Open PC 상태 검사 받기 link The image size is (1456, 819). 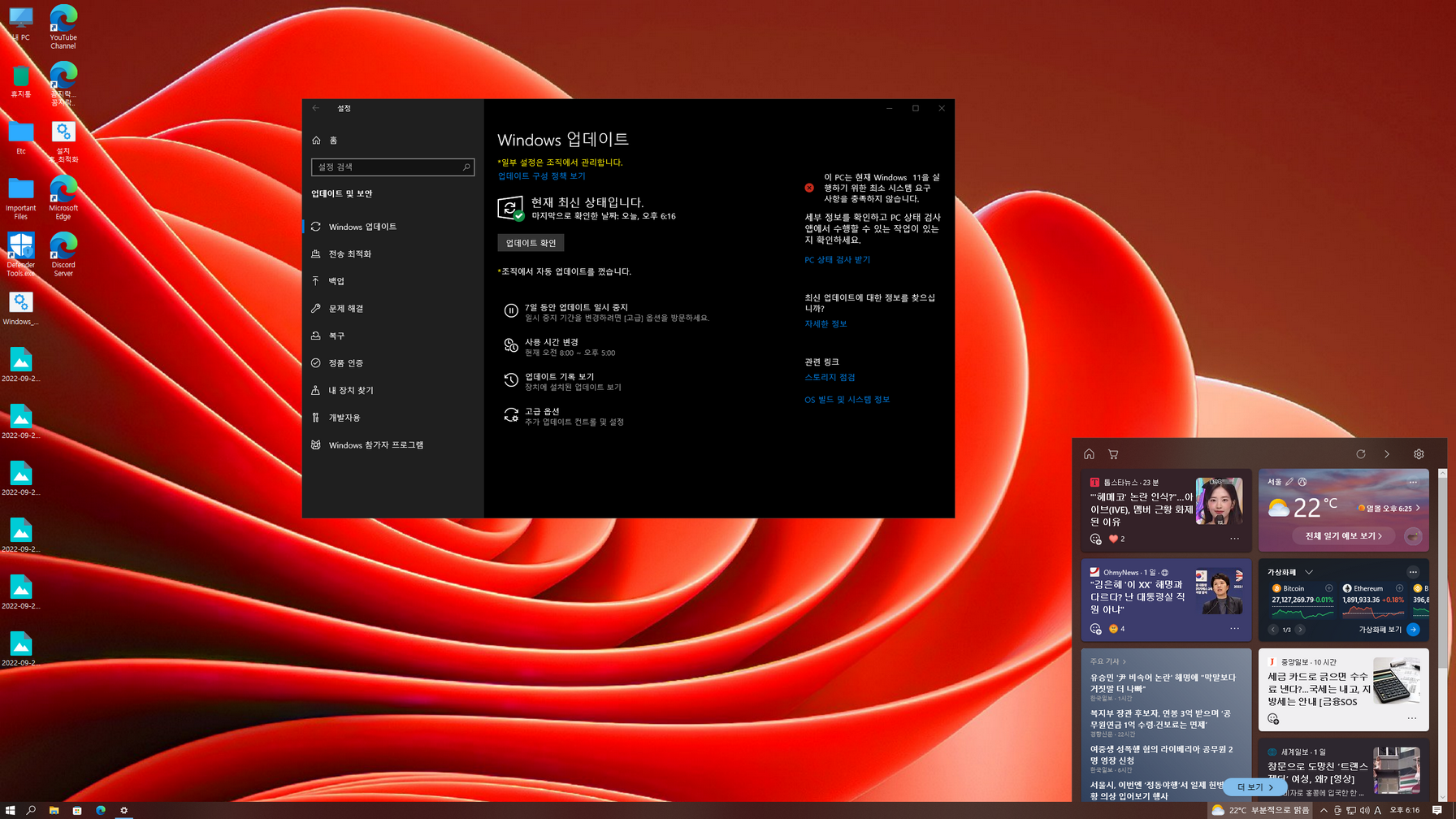[837, 260]
